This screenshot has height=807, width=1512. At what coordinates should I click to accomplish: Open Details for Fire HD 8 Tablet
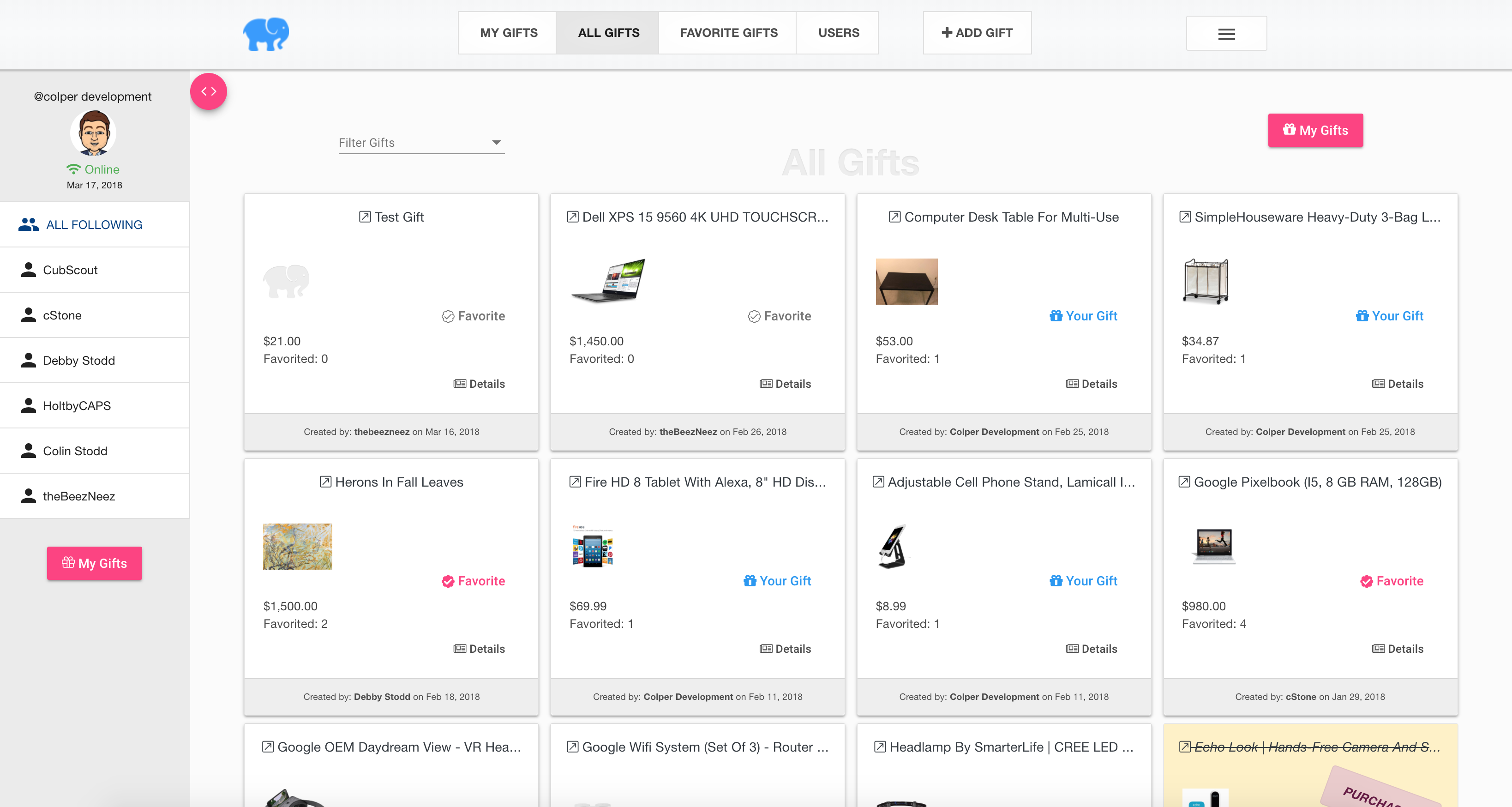785,649
